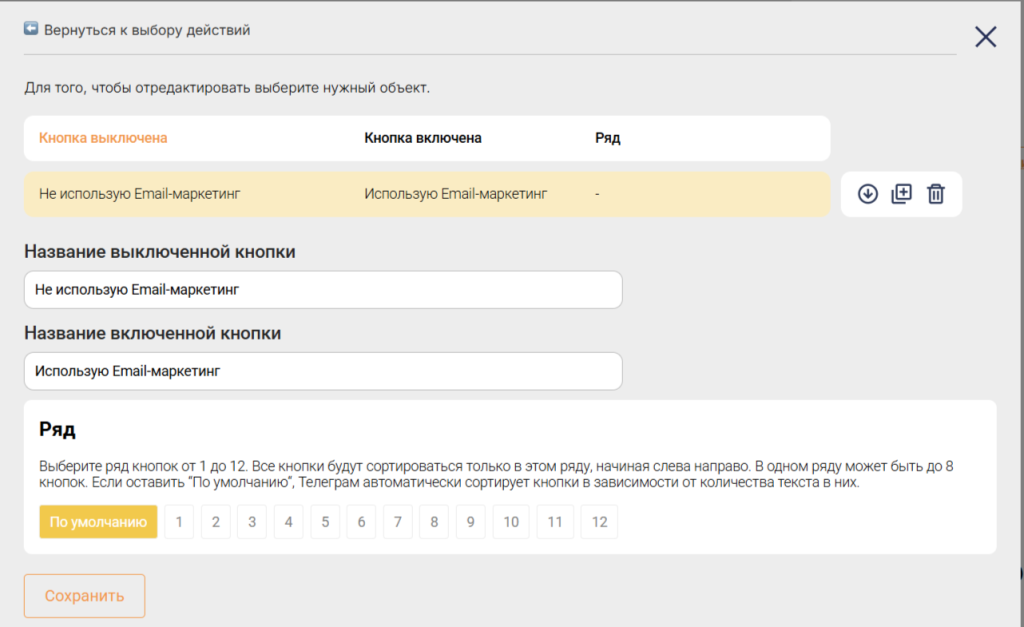Click the 'Сохранить' button

pos(85,596)
